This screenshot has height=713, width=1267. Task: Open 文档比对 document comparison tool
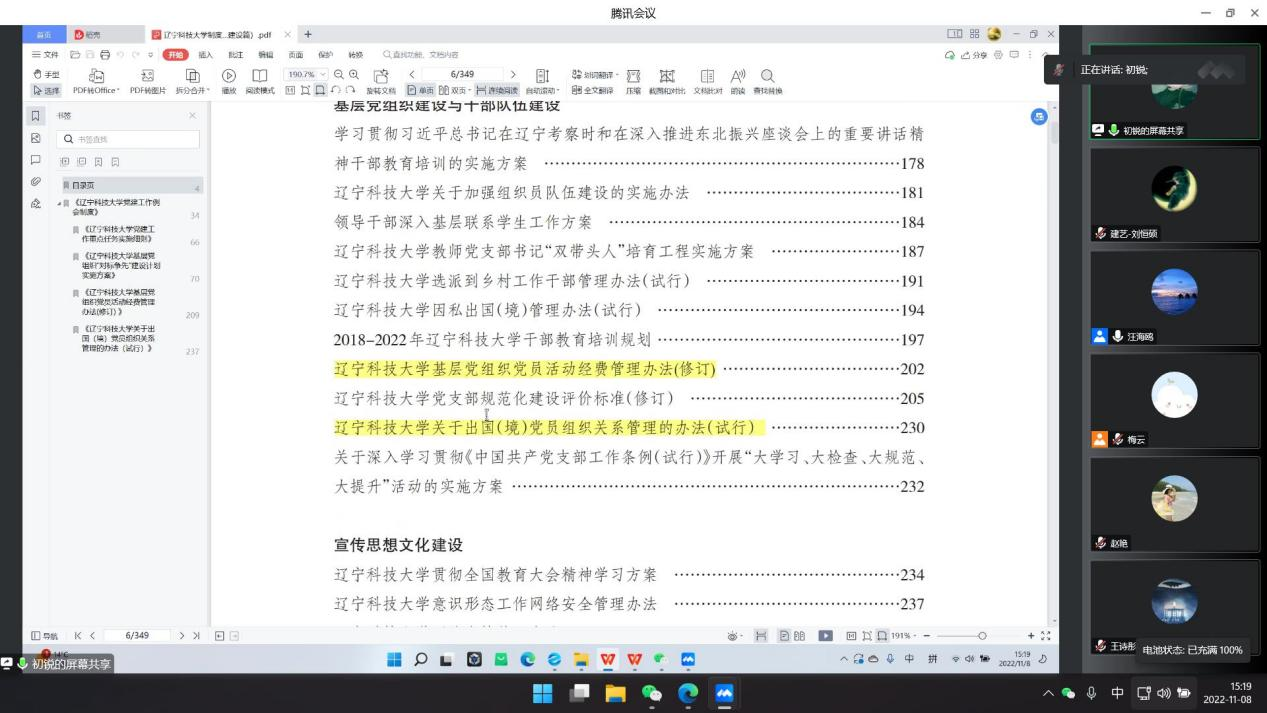click(707, 82)
